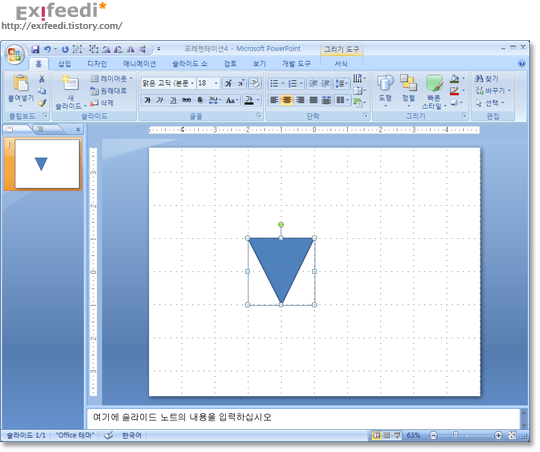This screenshot has width=540, height=452.
Task: Align text right
Action: coord(300,100)
